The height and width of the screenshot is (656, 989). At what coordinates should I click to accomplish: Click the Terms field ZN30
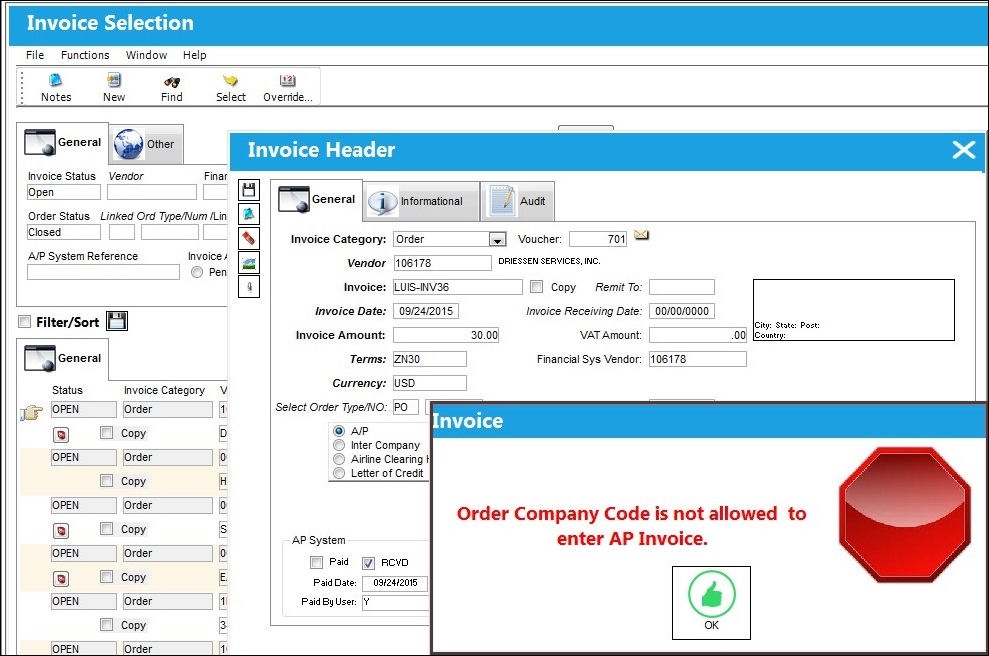[x=430, y=359]
